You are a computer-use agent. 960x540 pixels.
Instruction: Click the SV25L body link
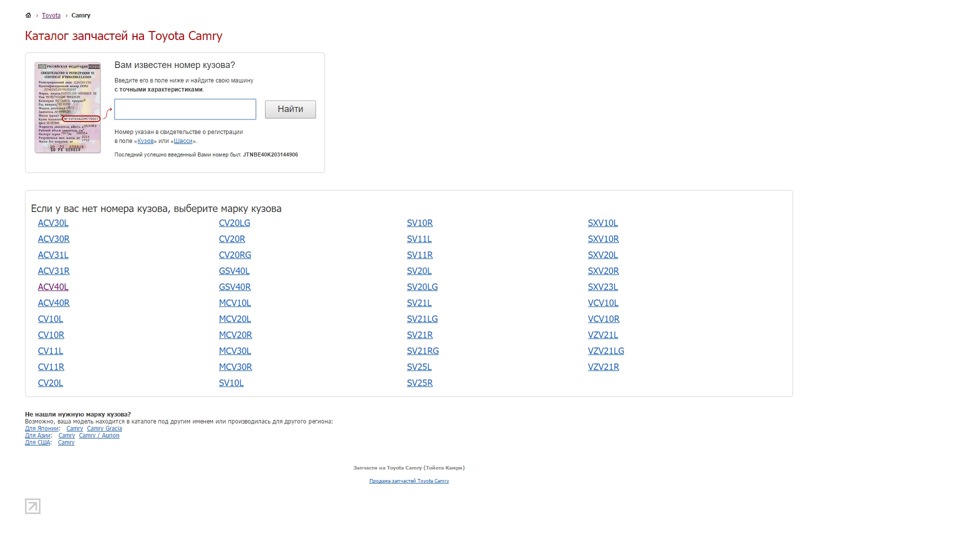point(419,367)
